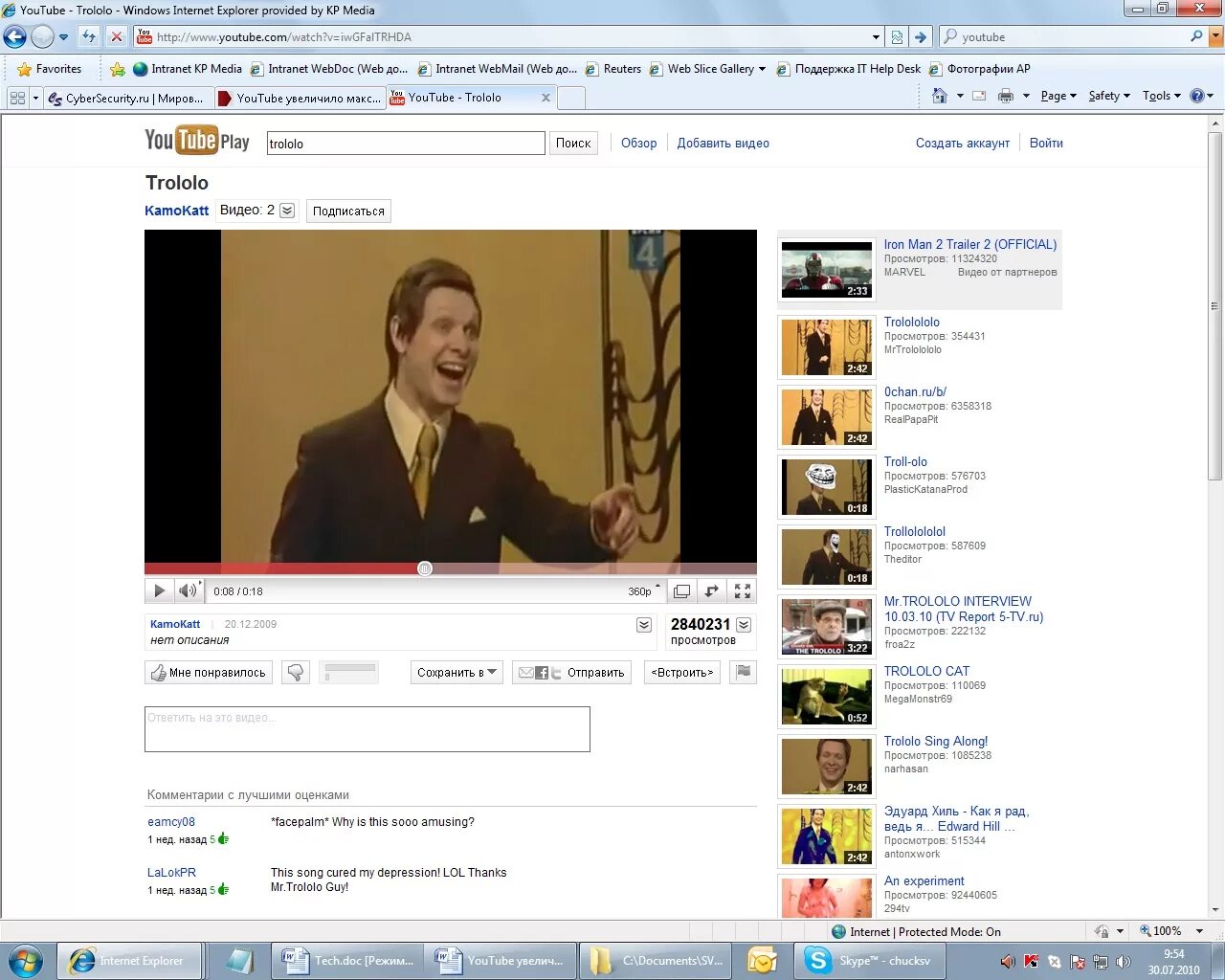This screenshot has height=980, width=1225.
Task: Open the Создать аккаунт link
Action: 963,144
